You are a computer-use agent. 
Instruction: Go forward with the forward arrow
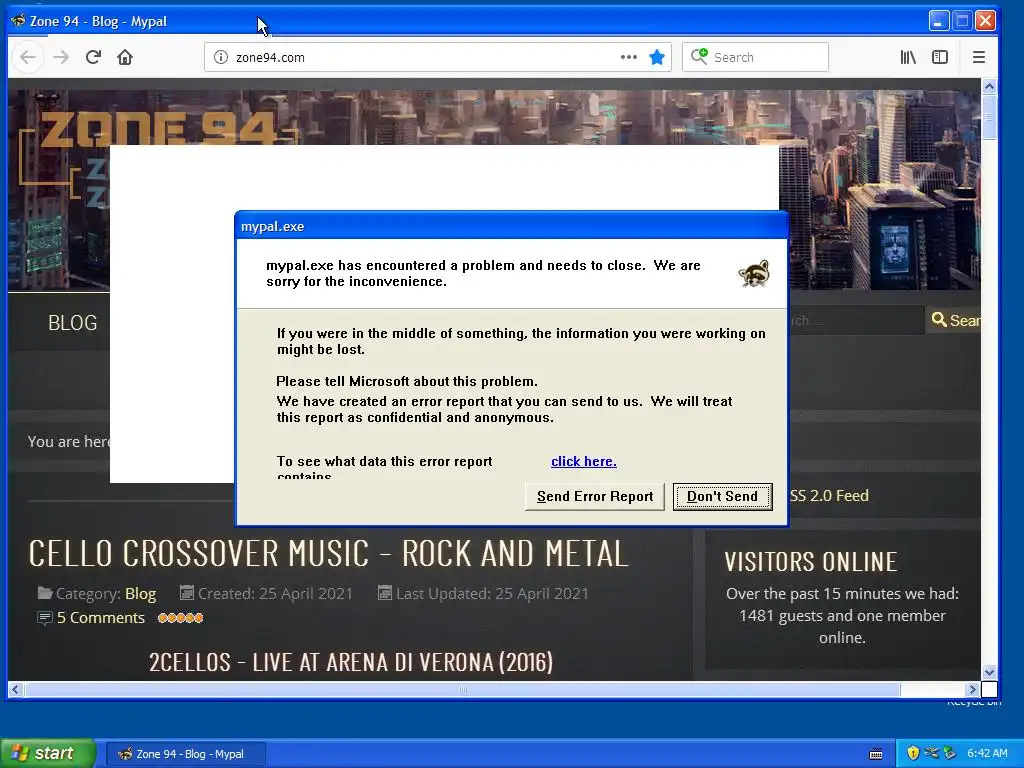click(61, 57)
